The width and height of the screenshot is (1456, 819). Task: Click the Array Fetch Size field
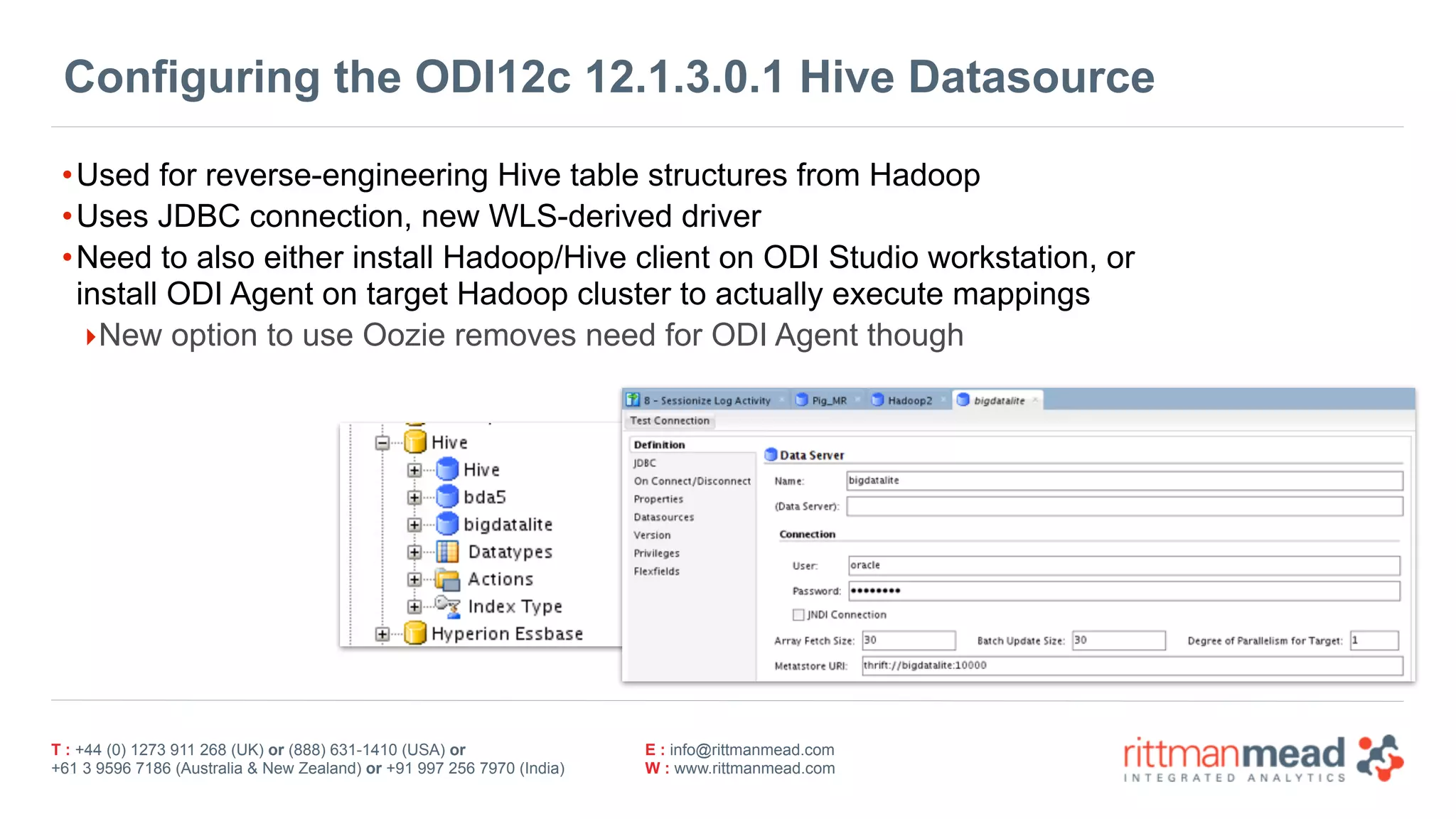click(x=908, y=640)
